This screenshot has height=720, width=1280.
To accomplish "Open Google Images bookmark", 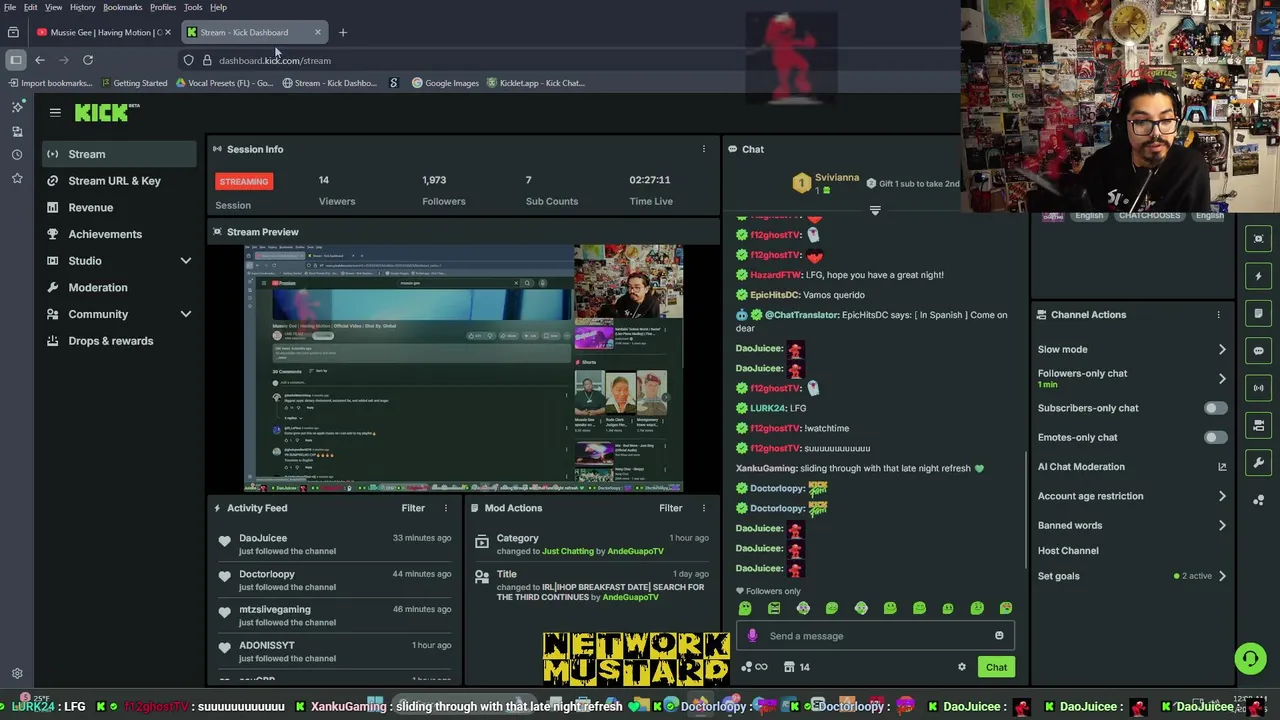I will pyautogui.click(x=445, y=83).
